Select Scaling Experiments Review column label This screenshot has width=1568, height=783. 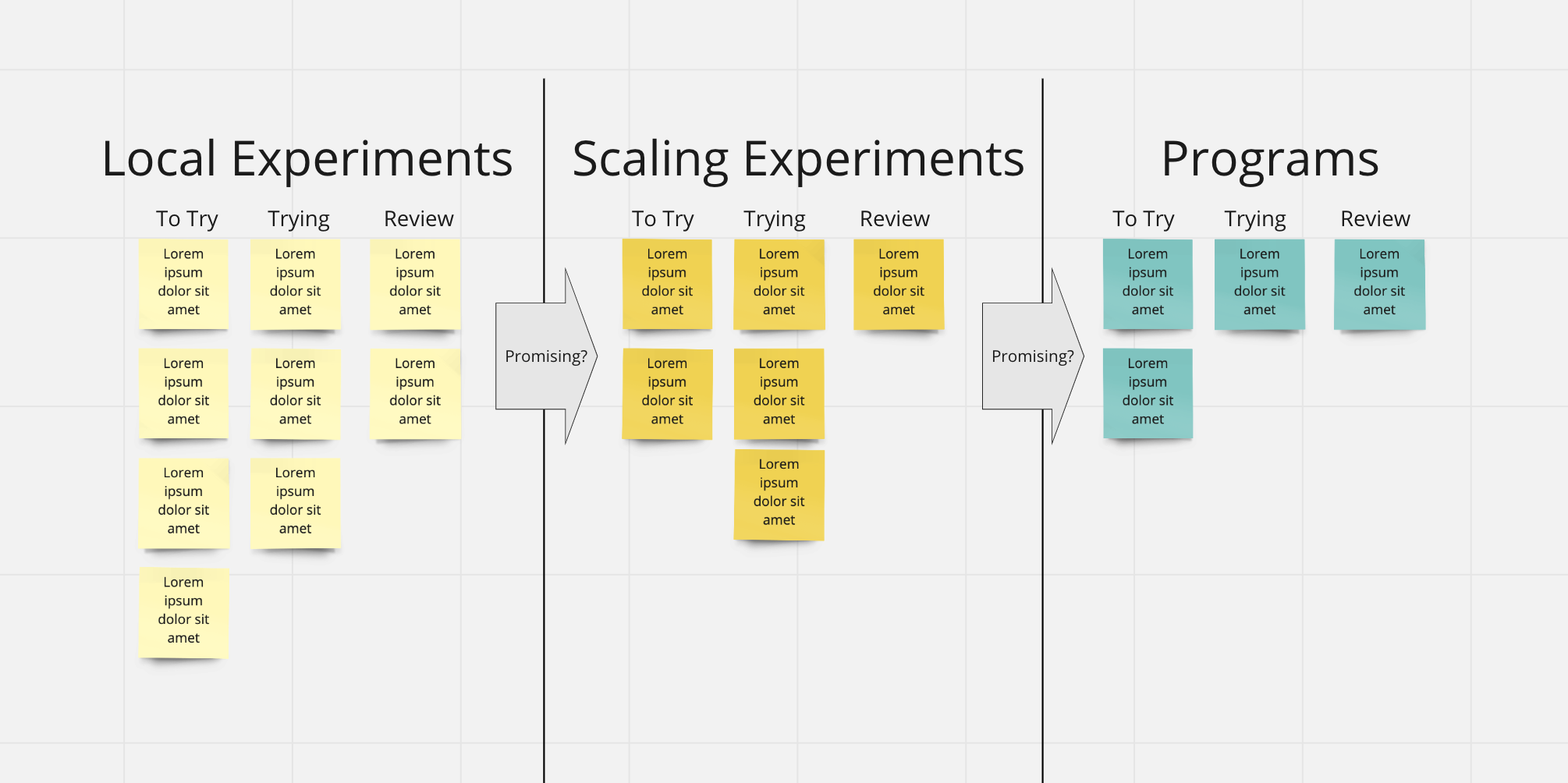[895, 219]
